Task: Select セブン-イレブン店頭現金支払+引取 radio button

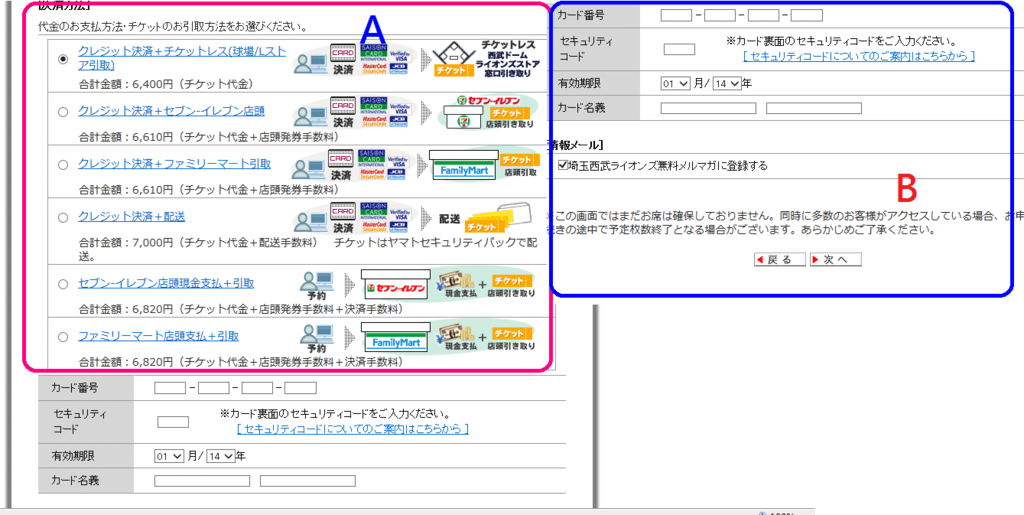Action: 63,284
